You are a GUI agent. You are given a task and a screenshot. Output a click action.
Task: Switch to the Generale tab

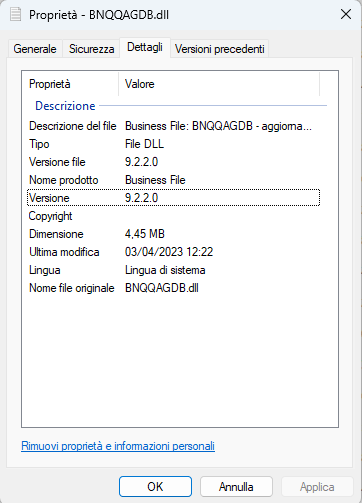point(35,49)
